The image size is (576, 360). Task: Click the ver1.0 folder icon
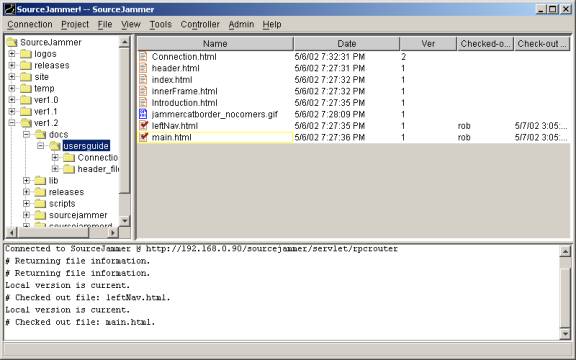coord(26,100)
